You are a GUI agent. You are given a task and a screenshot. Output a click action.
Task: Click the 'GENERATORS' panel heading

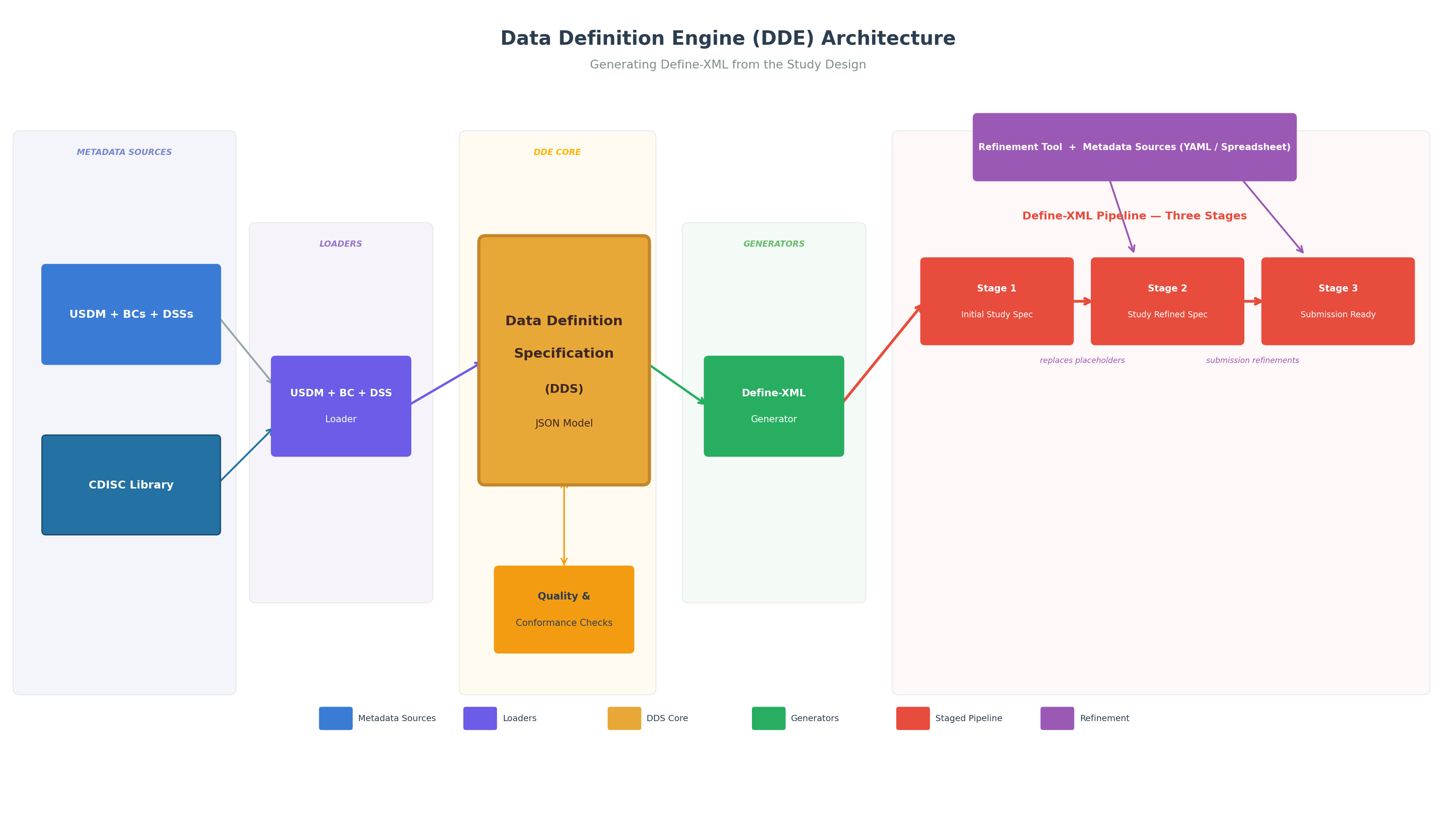[774, 244]
